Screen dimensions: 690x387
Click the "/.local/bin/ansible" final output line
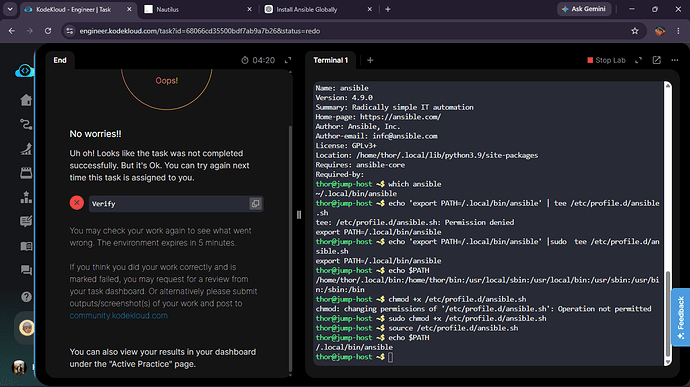click(354, 347)
